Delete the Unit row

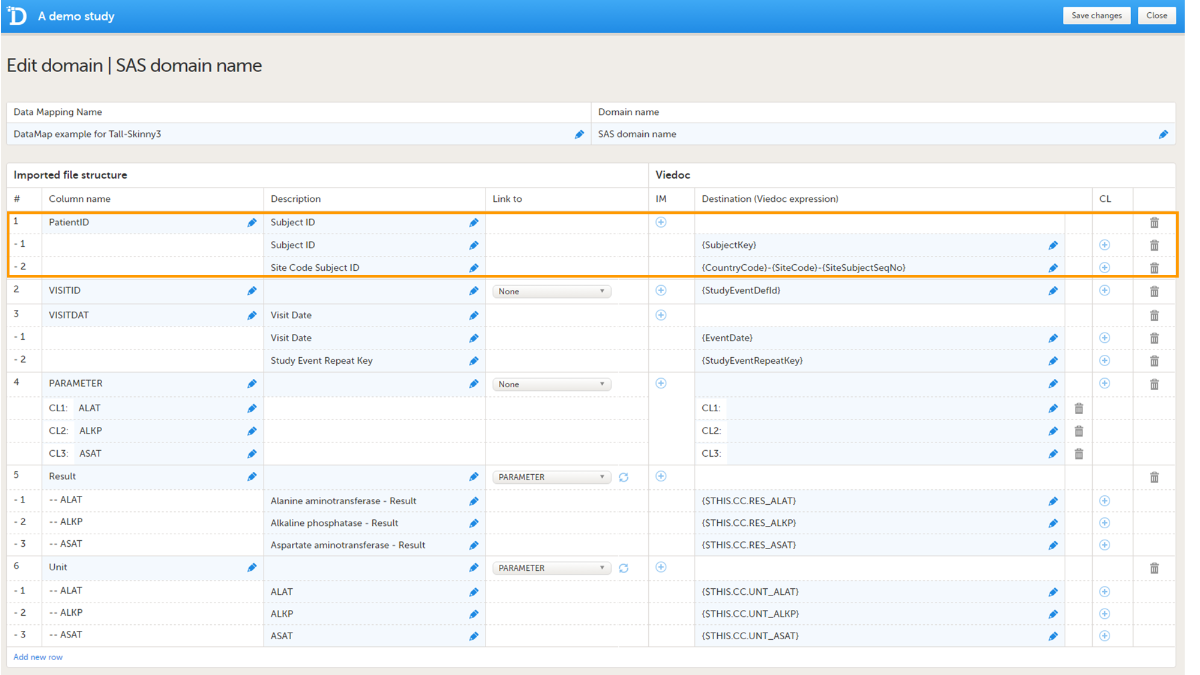click(x=1154, y=568)
